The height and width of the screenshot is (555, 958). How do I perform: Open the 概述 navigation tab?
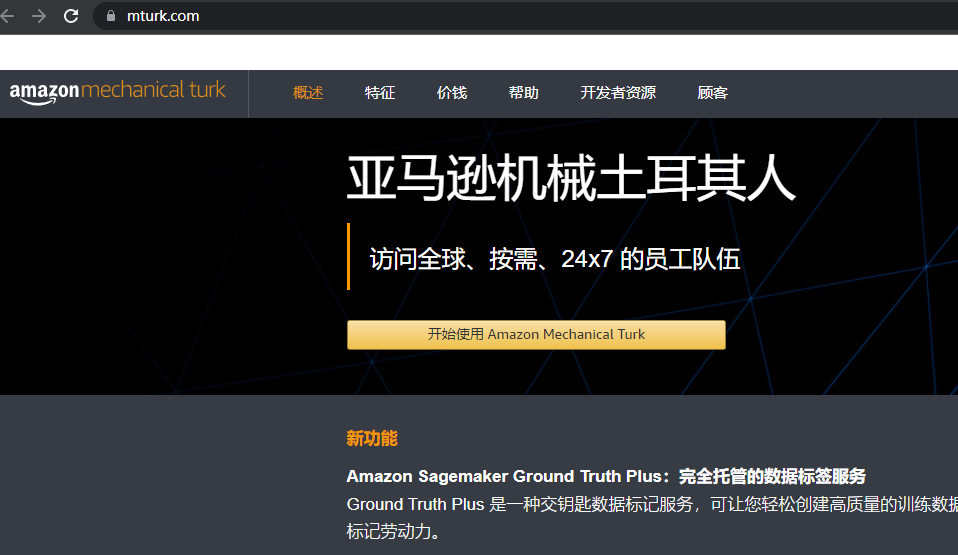tap(308, 93)
